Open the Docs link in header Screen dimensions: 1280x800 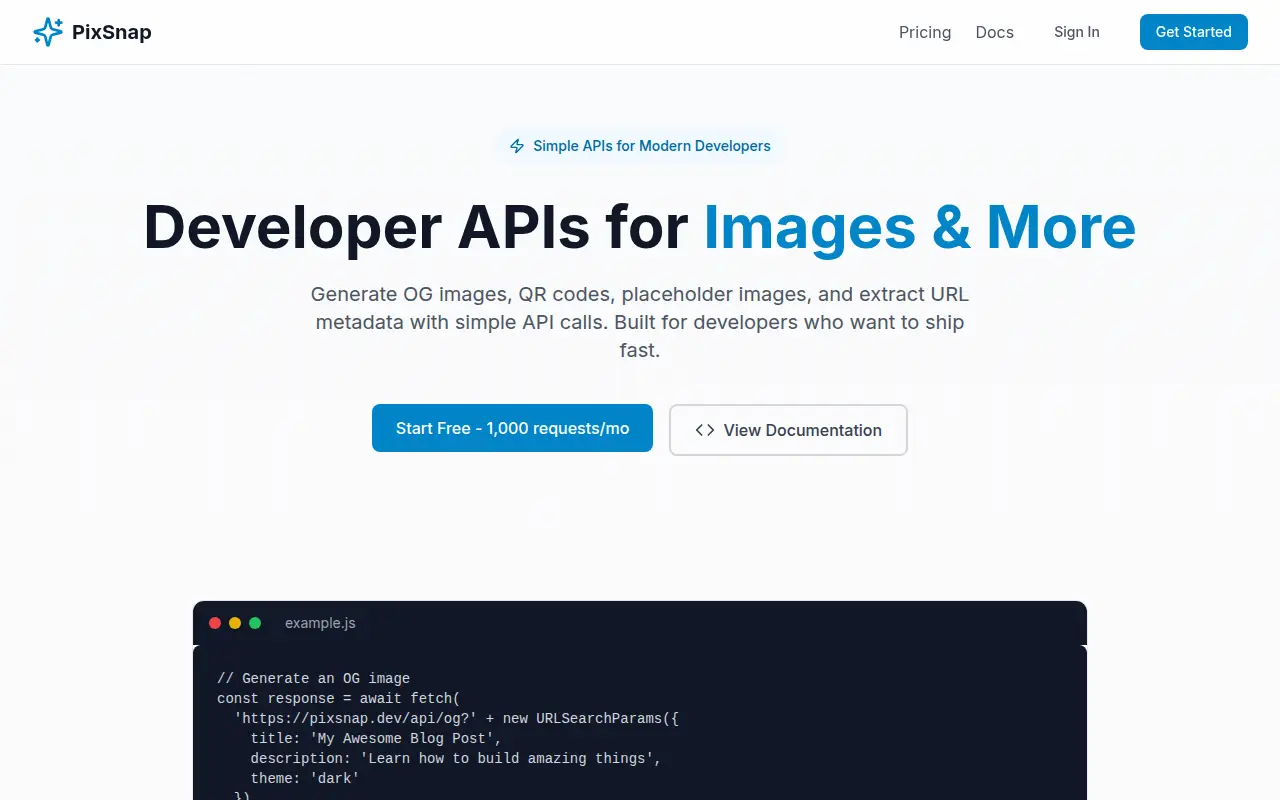(995, 32)
